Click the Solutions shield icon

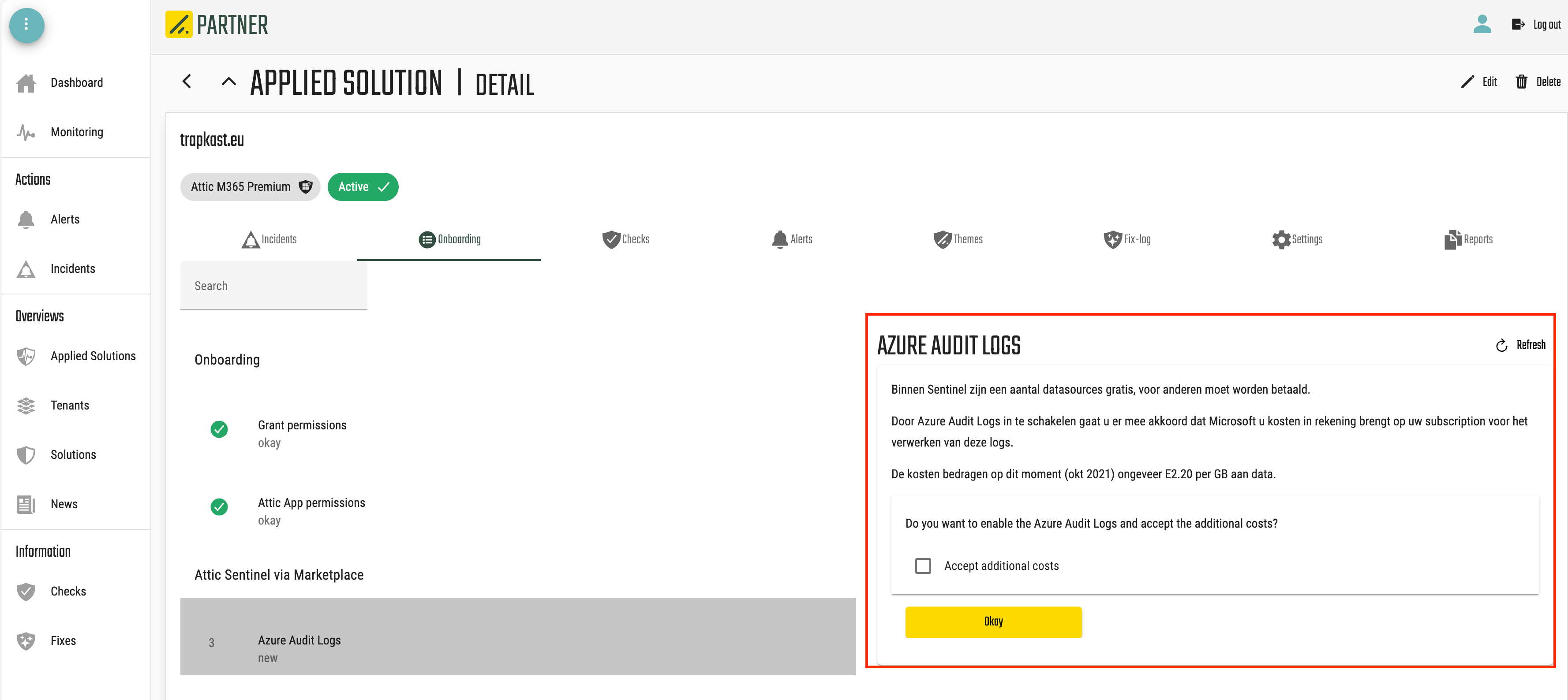click(26, 455)
